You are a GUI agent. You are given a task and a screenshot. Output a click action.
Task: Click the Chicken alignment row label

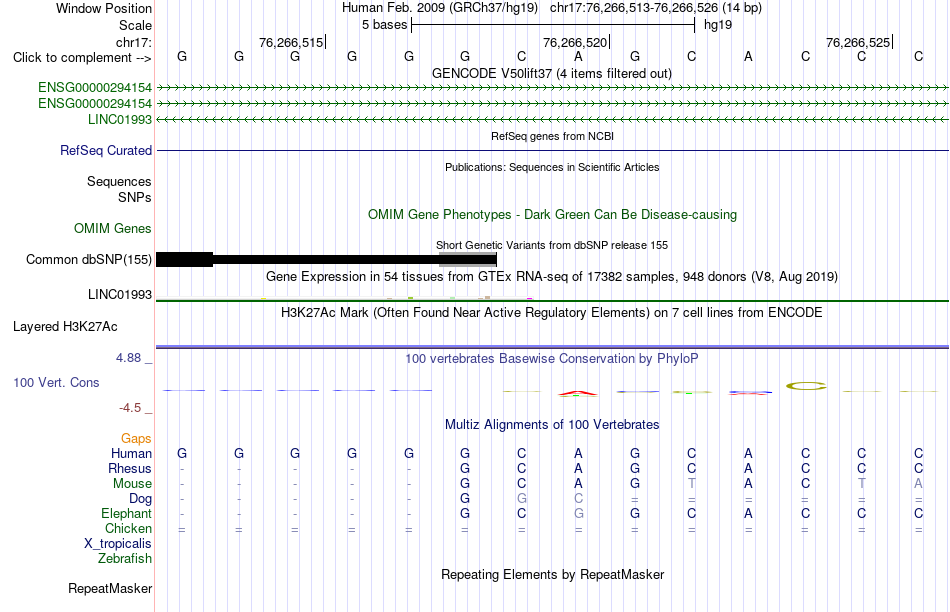(x=128, y=528)
